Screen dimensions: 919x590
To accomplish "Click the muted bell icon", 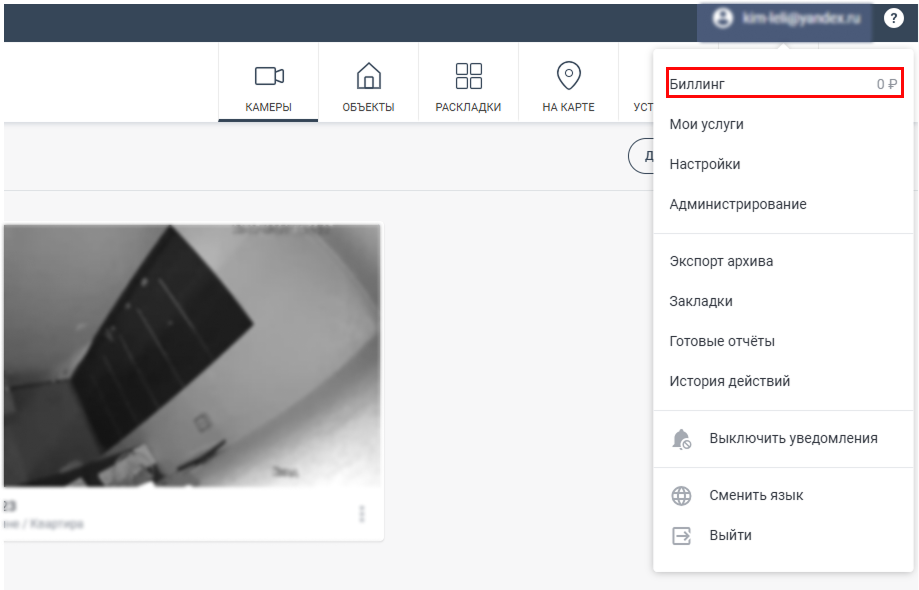I will pyautogui.click(x=682, y=439).
